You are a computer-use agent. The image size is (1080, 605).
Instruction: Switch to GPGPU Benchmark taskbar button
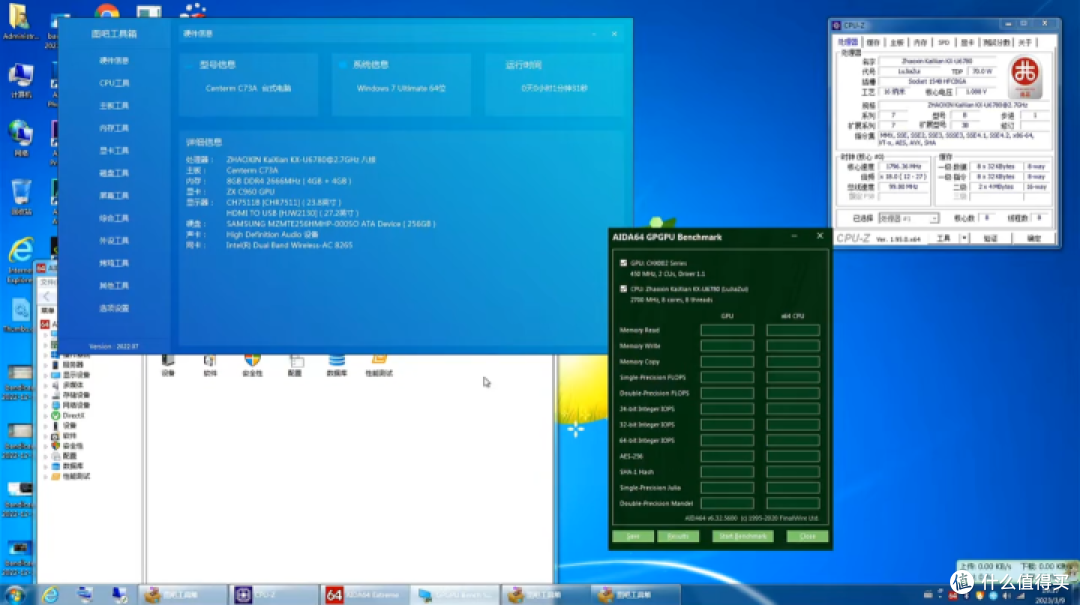click(455, 595)
